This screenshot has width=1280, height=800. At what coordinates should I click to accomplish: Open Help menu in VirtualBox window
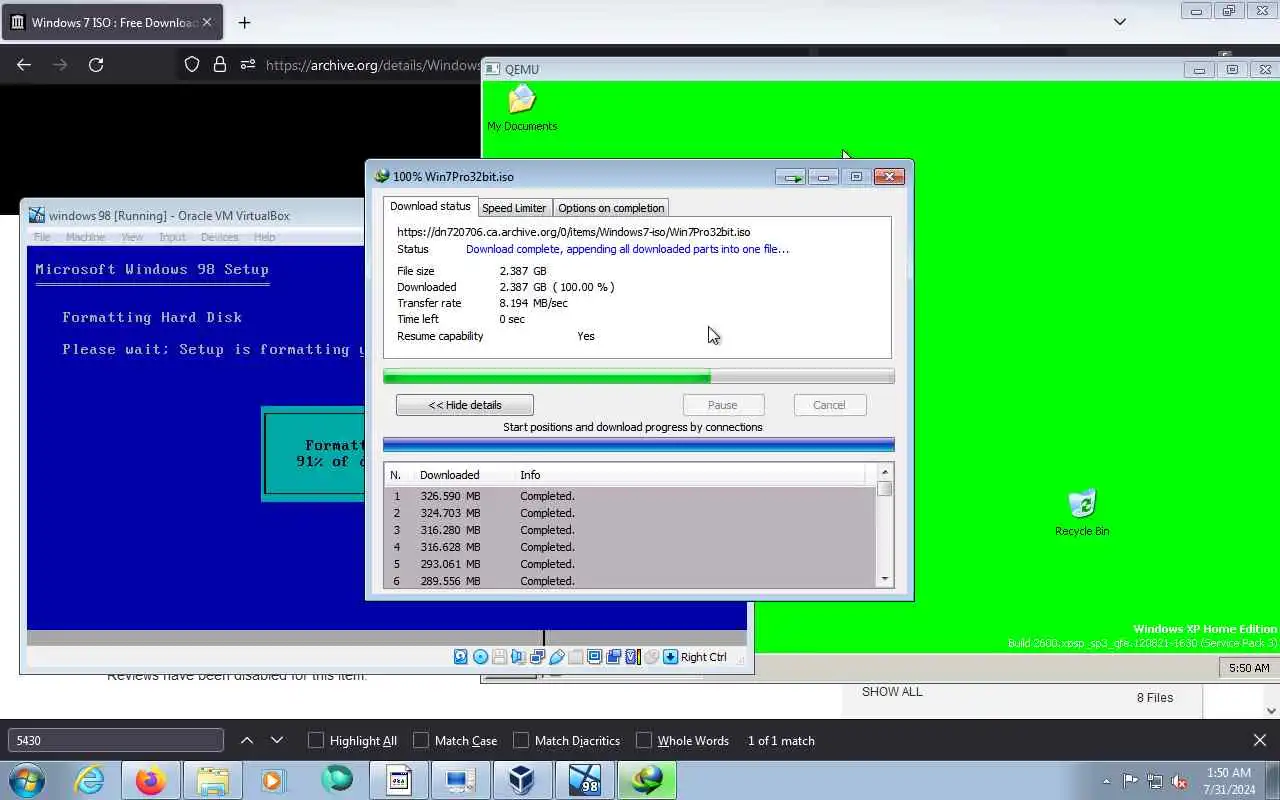(x=264, y=237)
